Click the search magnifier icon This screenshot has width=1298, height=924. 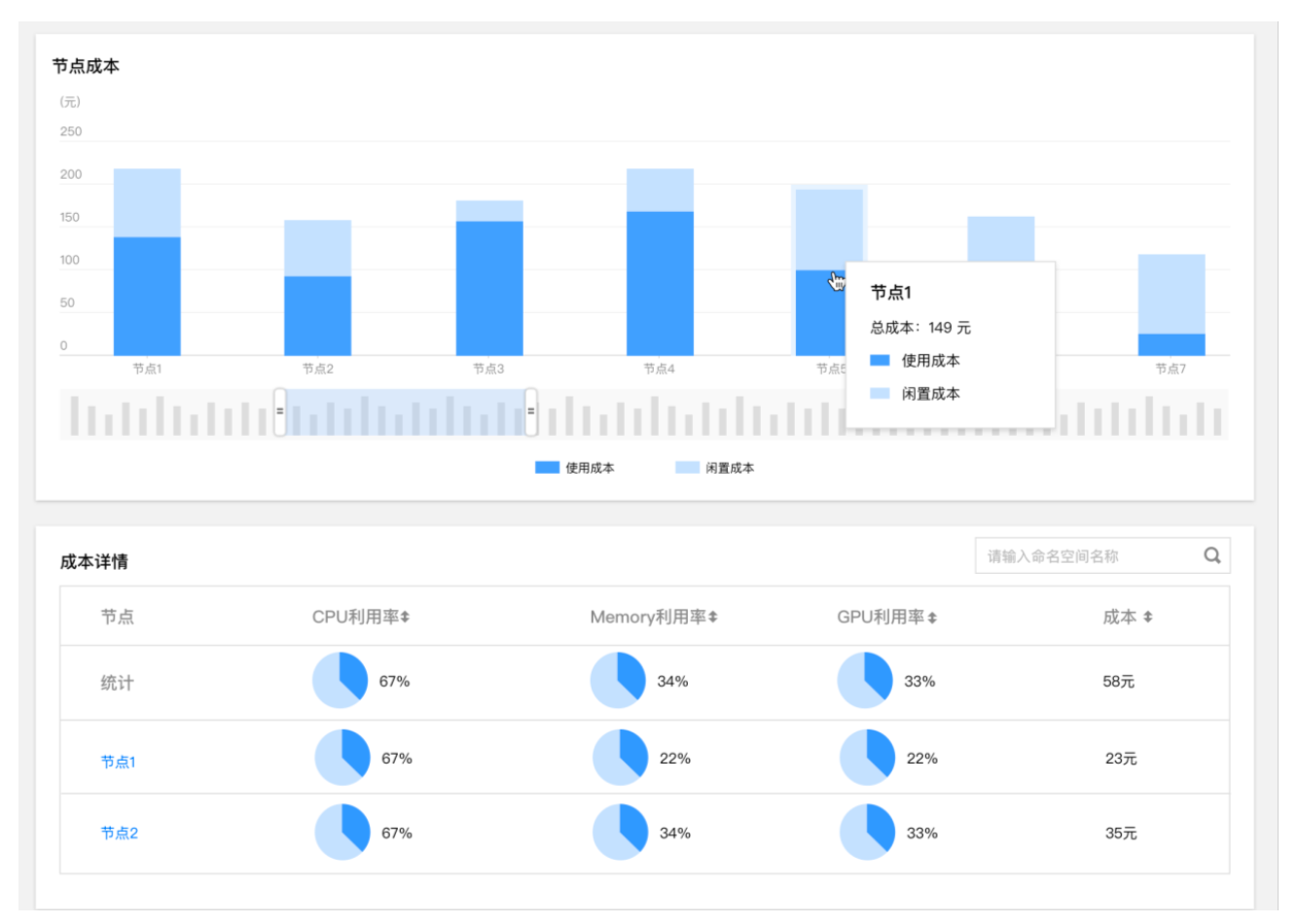1211,555
